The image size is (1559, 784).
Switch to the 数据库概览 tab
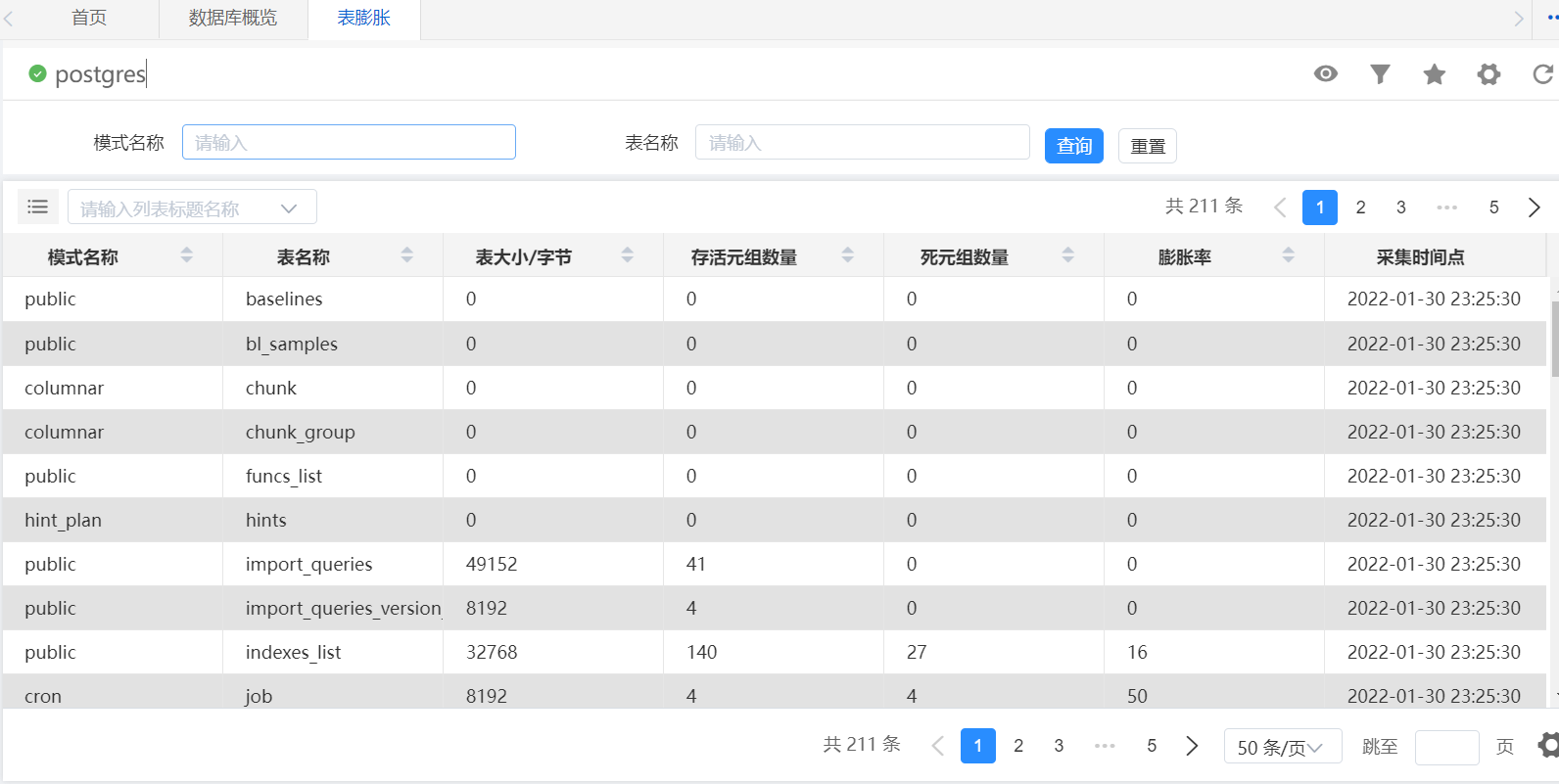[x=233, y=18]
